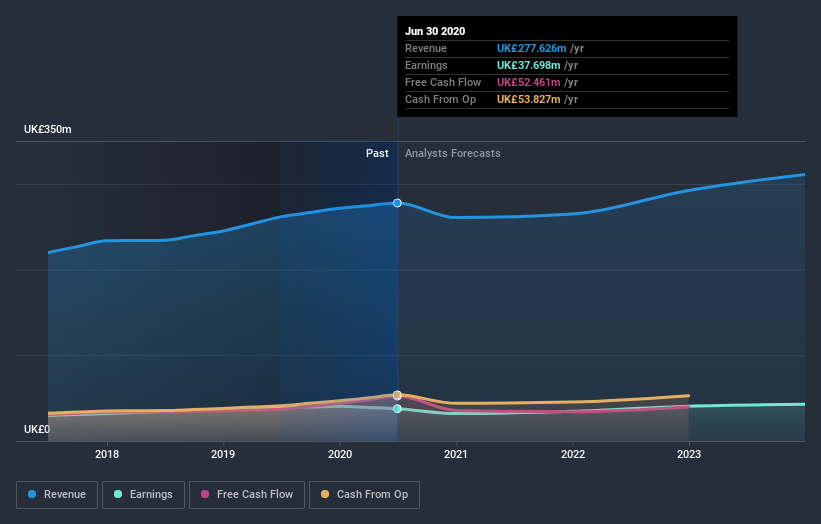821x524 pixels.
Task: Click the Cash From Op label in tooltip
Action: (440, 99)
